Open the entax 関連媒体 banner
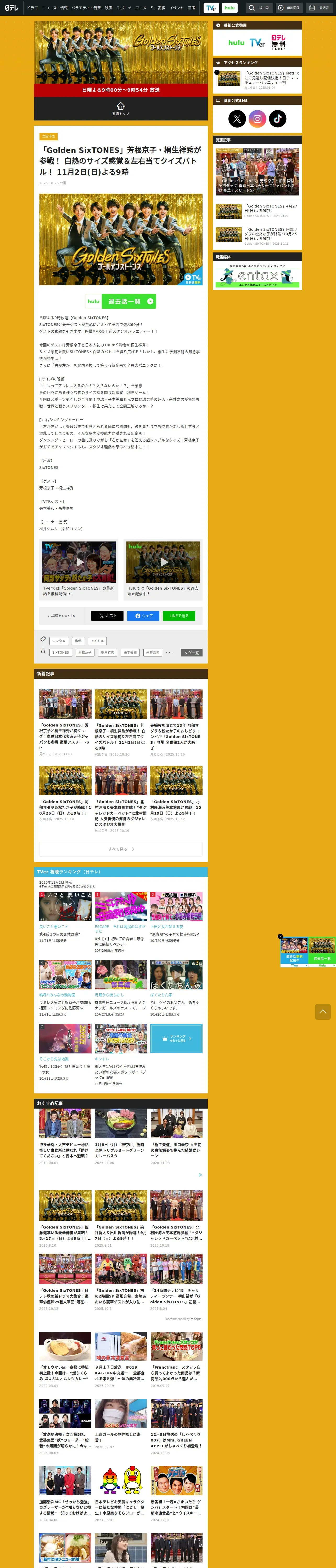This screenshot has height=1568, width=336. pos(257,275)
